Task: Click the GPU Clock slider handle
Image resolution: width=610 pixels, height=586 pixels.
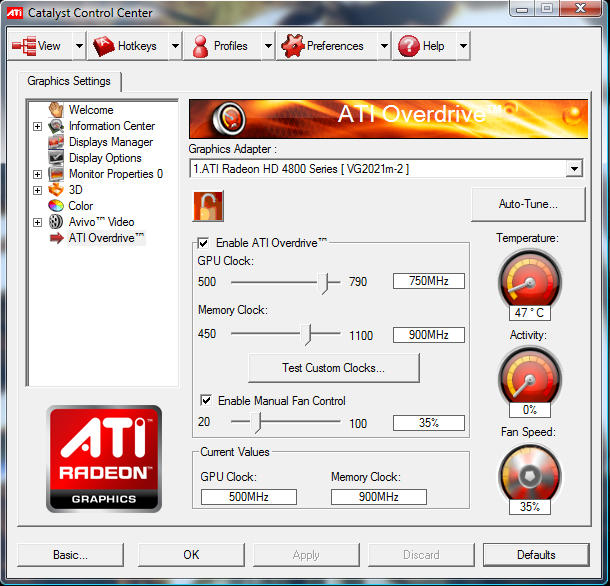Action: coord(324,282)
